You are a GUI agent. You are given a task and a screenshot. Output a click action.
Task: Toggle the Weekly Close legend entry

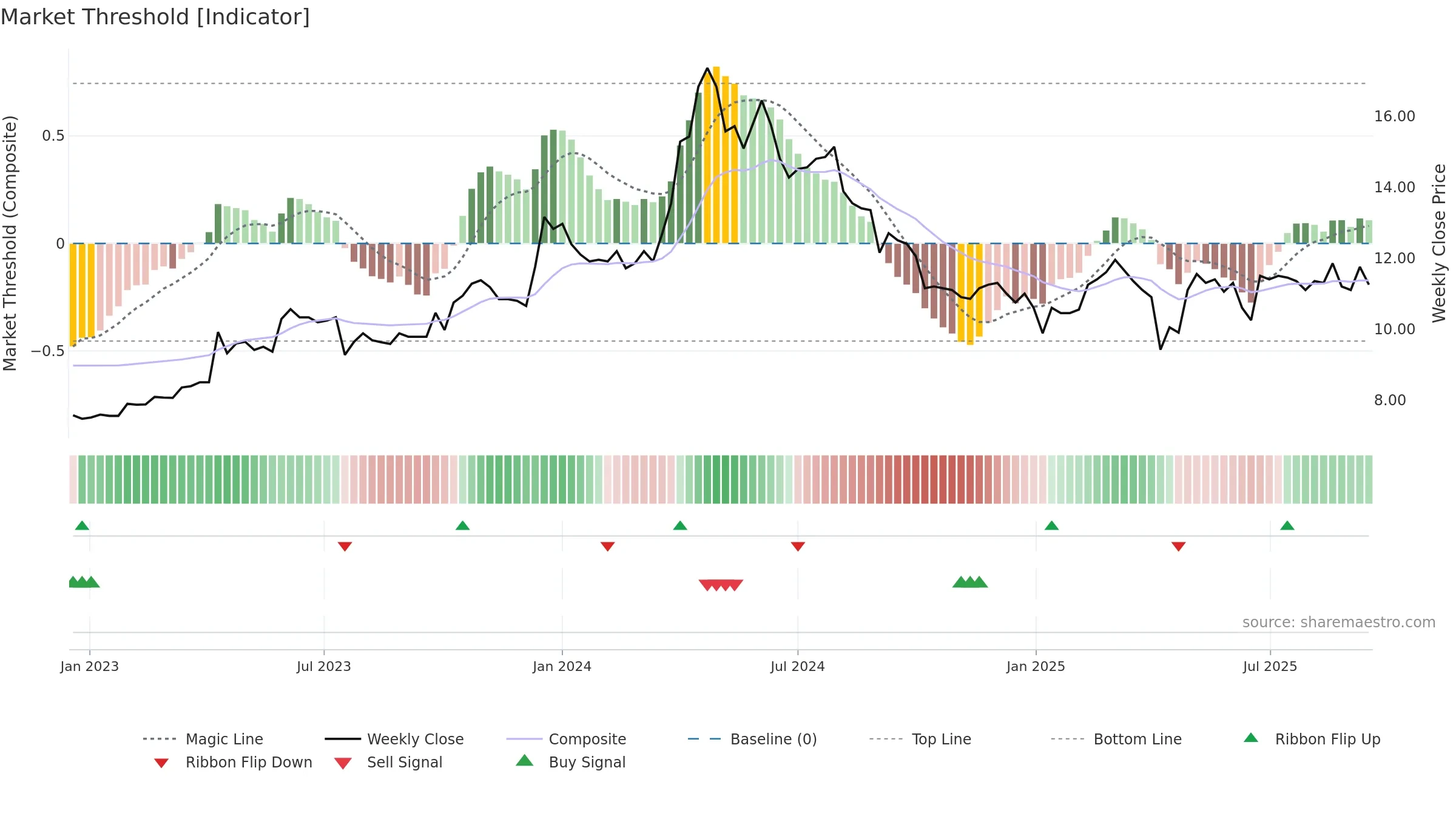click(x=394, y=739)
